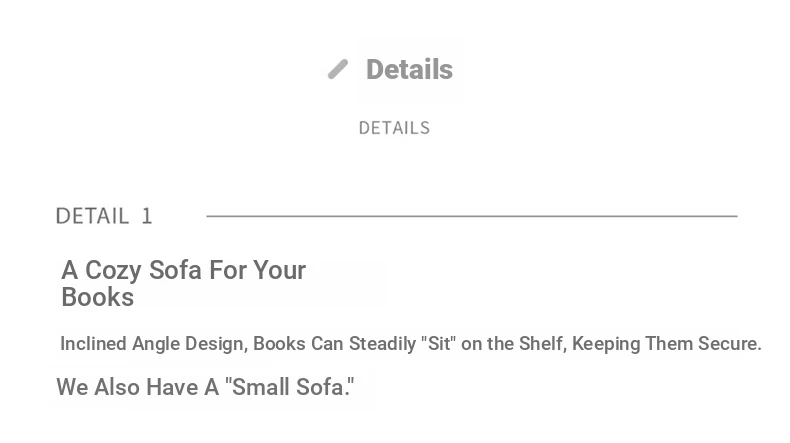Image resolution: width=790 pixels, height=443 pixels.
Task: Click "Keeping Them Secure." at sentence end
Action: (667, 344)
